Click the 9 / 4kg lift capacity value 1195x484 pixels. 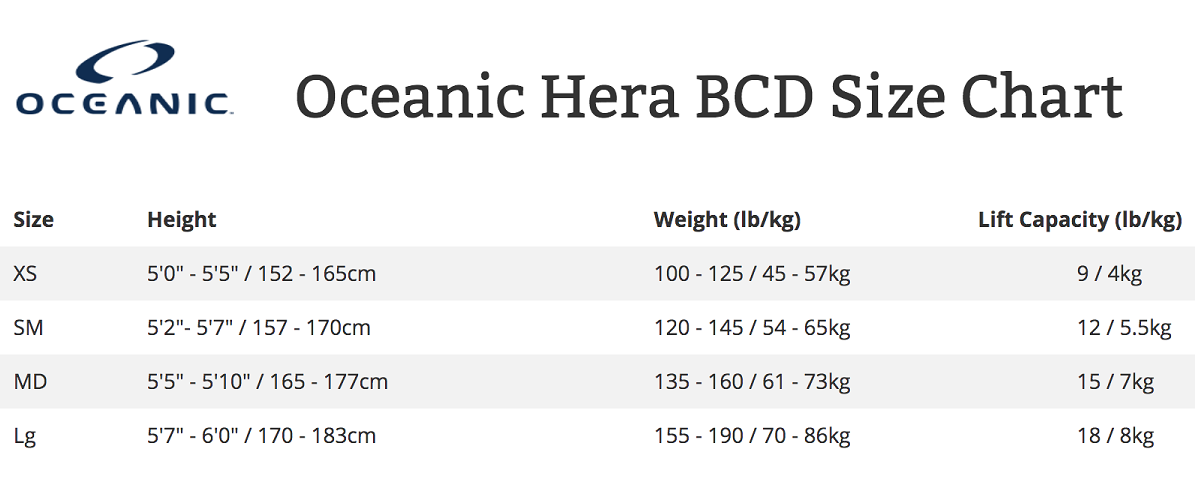click(1110, 274)
